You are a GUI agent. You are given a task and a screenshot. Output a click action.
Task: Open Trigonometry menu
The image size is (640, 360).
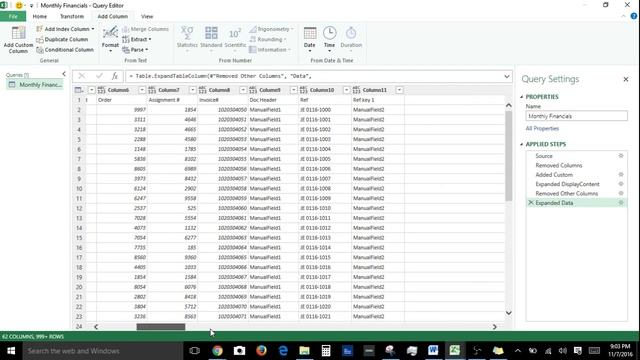pyautogui.click(x=271, y=29)
